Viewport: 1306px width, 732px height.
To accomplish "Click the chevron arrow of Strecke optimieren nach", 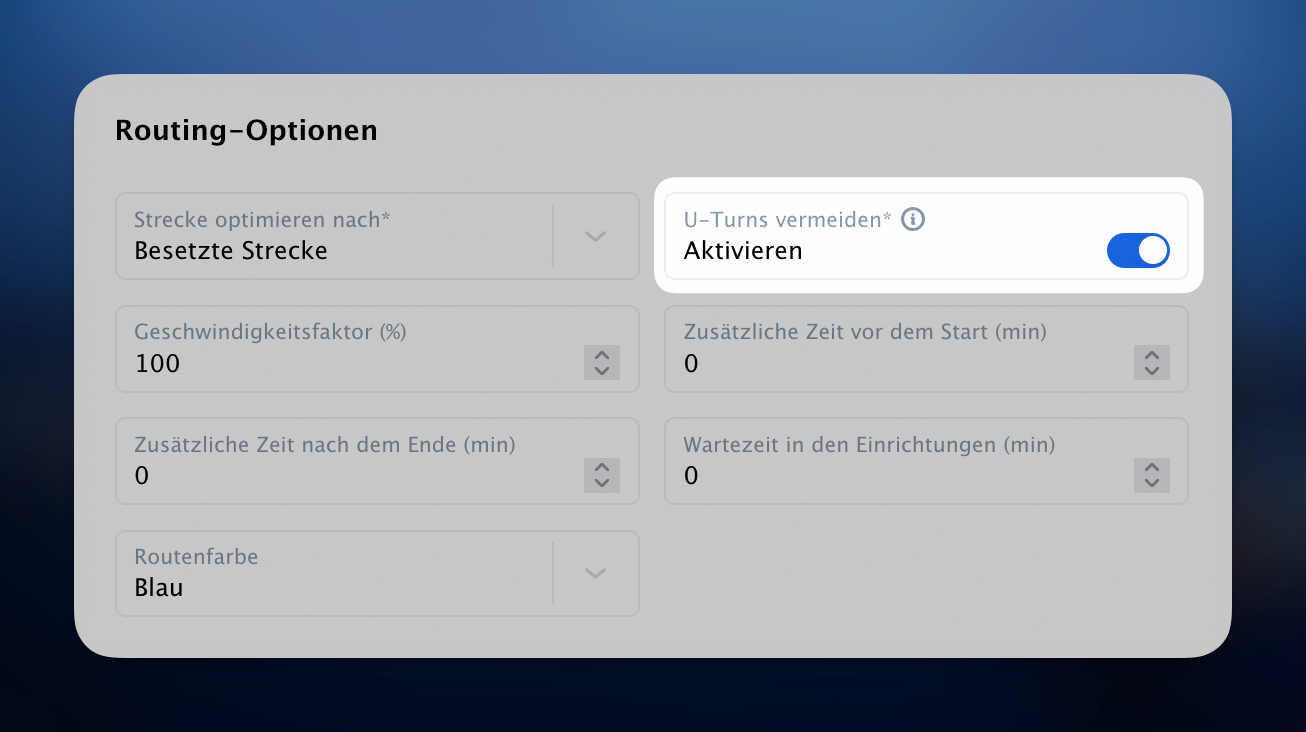I will tap(596, 237).
